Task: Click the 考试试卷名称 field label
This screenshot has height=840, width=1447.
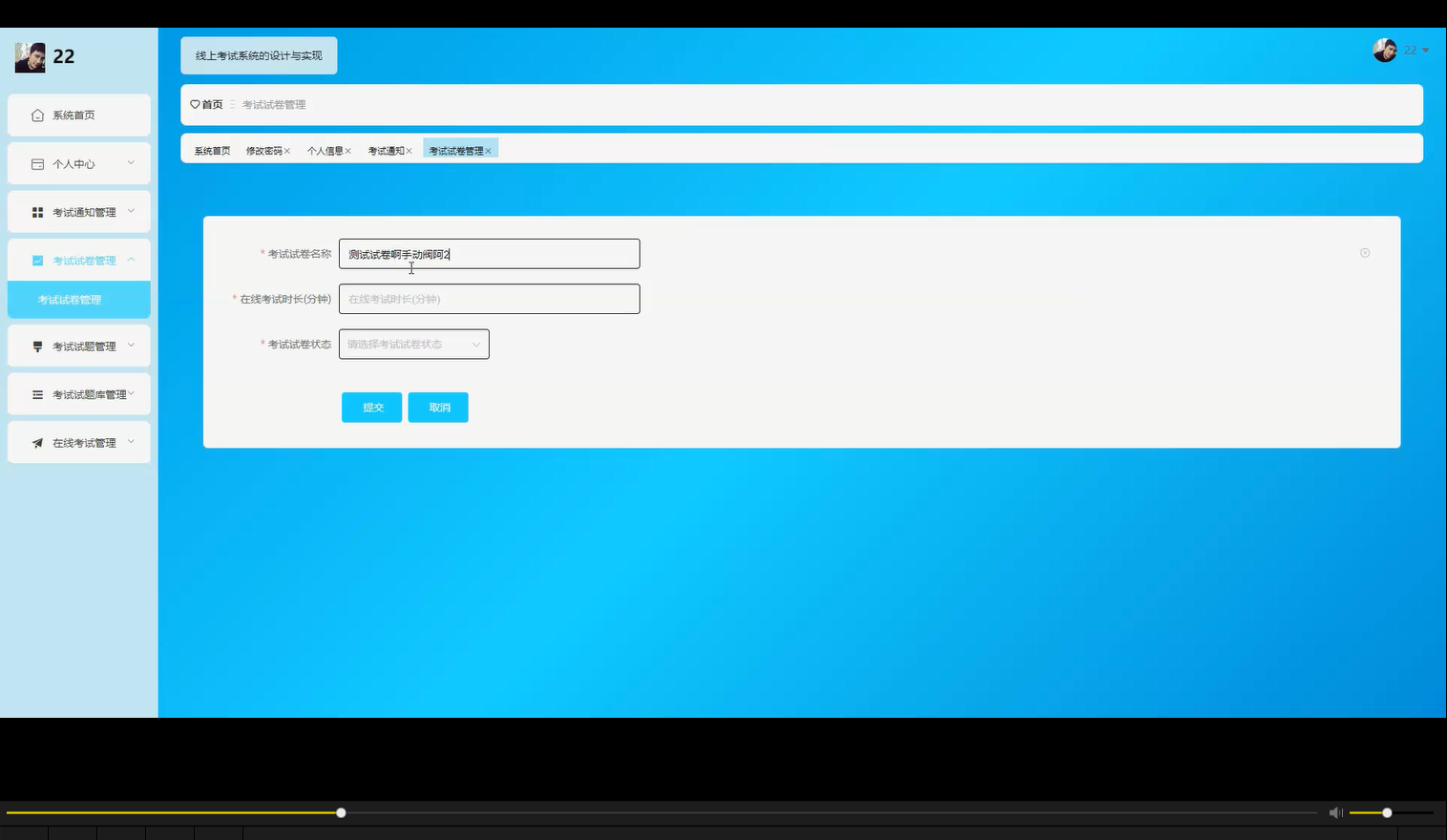Action: click(x=299, y=254)
